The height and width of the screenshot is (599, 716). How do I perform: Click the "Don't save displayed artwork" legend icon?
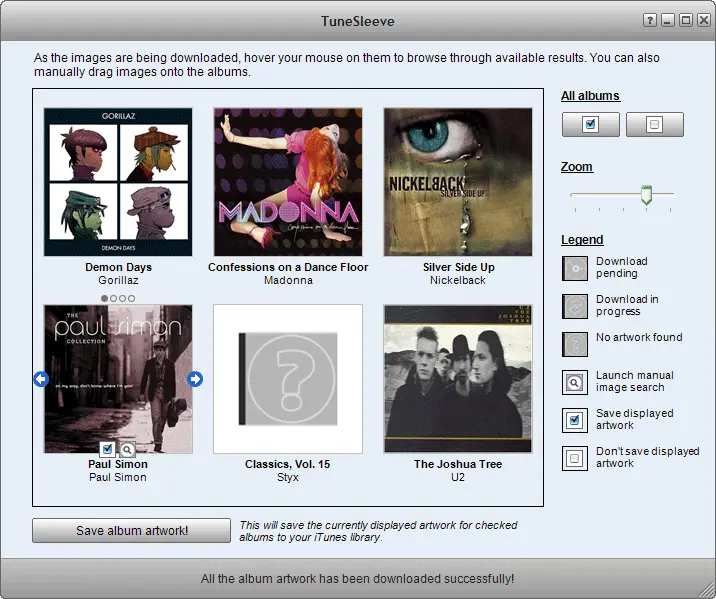[575, 458]
